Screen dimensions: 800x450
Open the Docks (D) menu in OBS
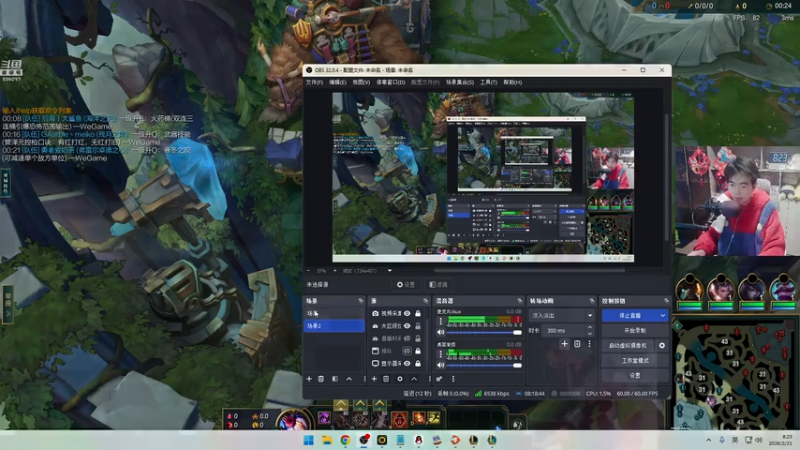pos(391,82)
